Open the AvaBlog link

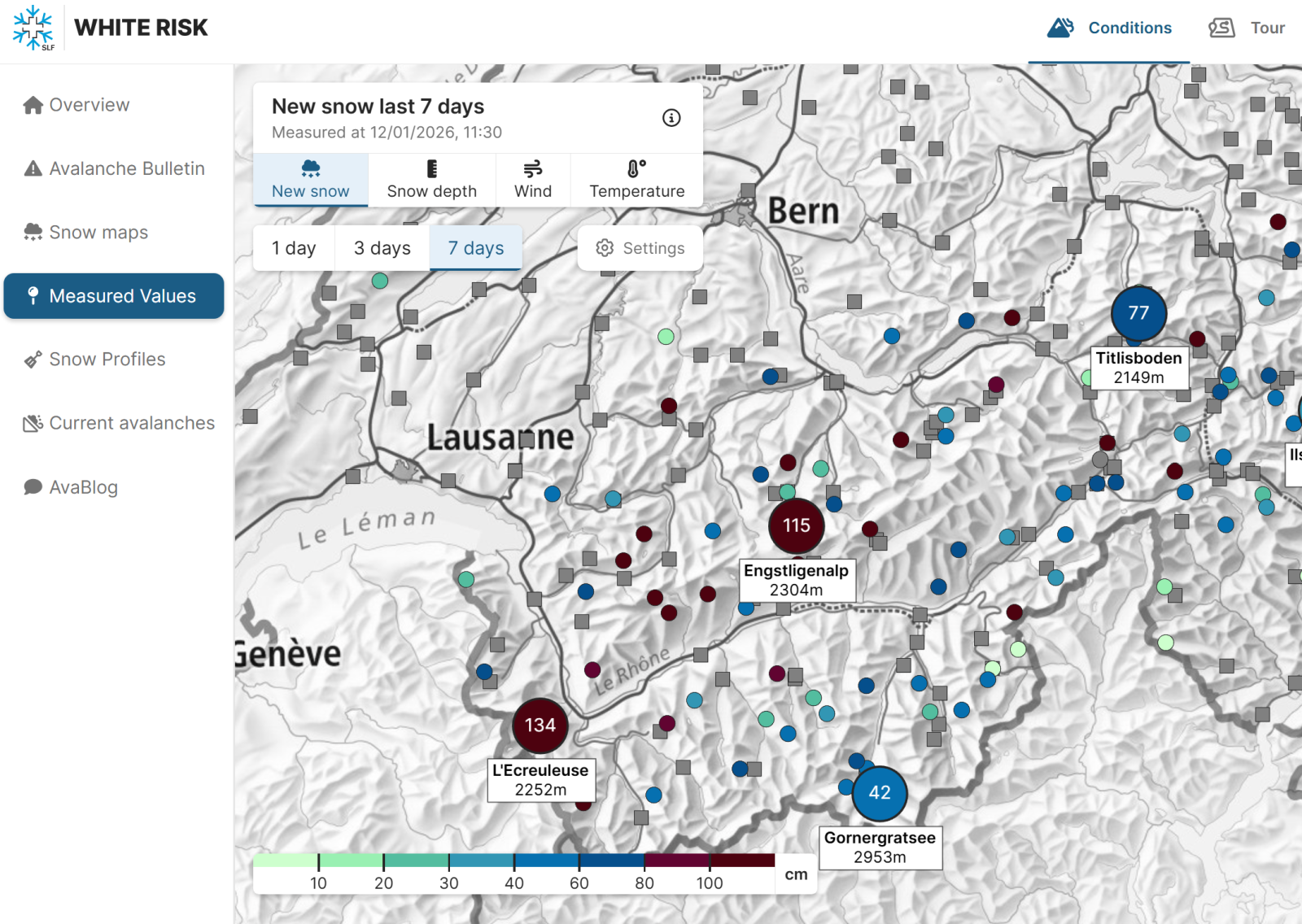83,487
